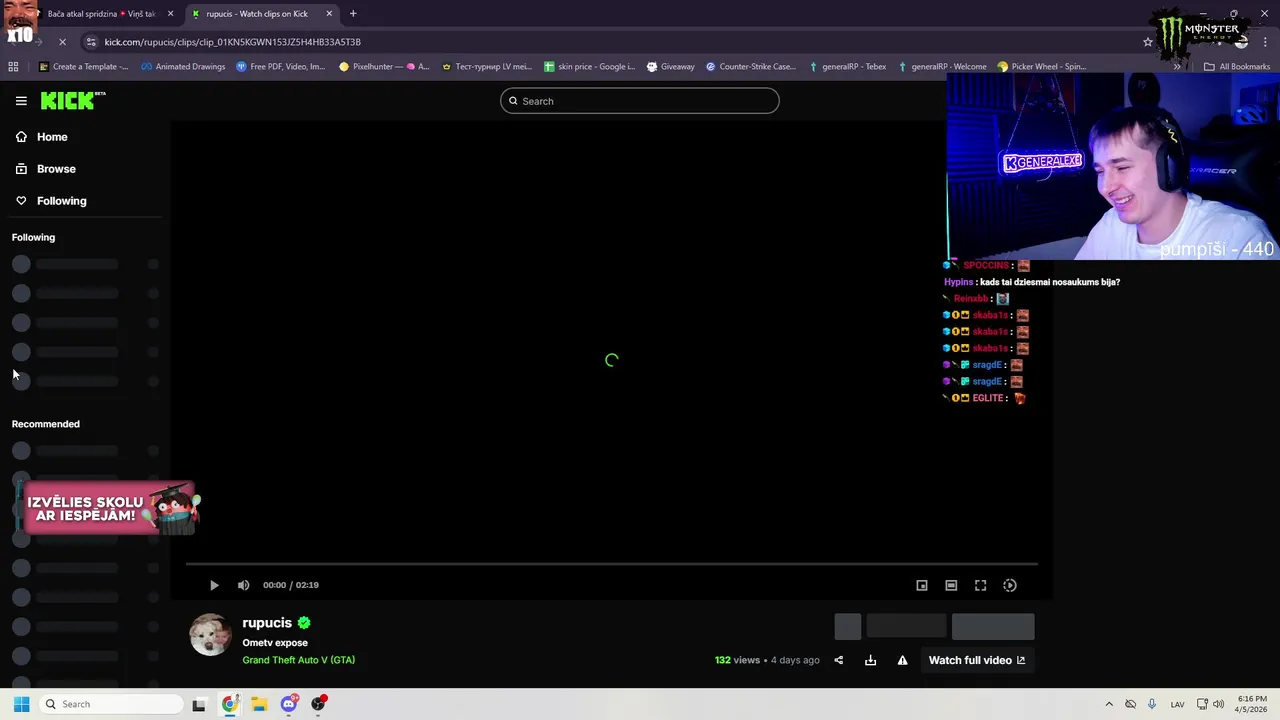Click the Watch full video button
The height and width of the screenshot is (720, 1280).
(977, 660)
